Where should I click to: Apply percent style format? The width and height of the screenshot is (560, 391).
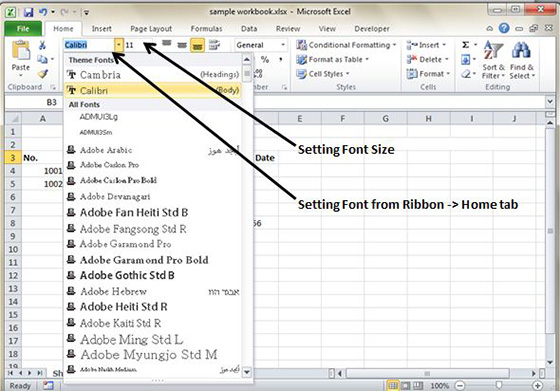265,59
